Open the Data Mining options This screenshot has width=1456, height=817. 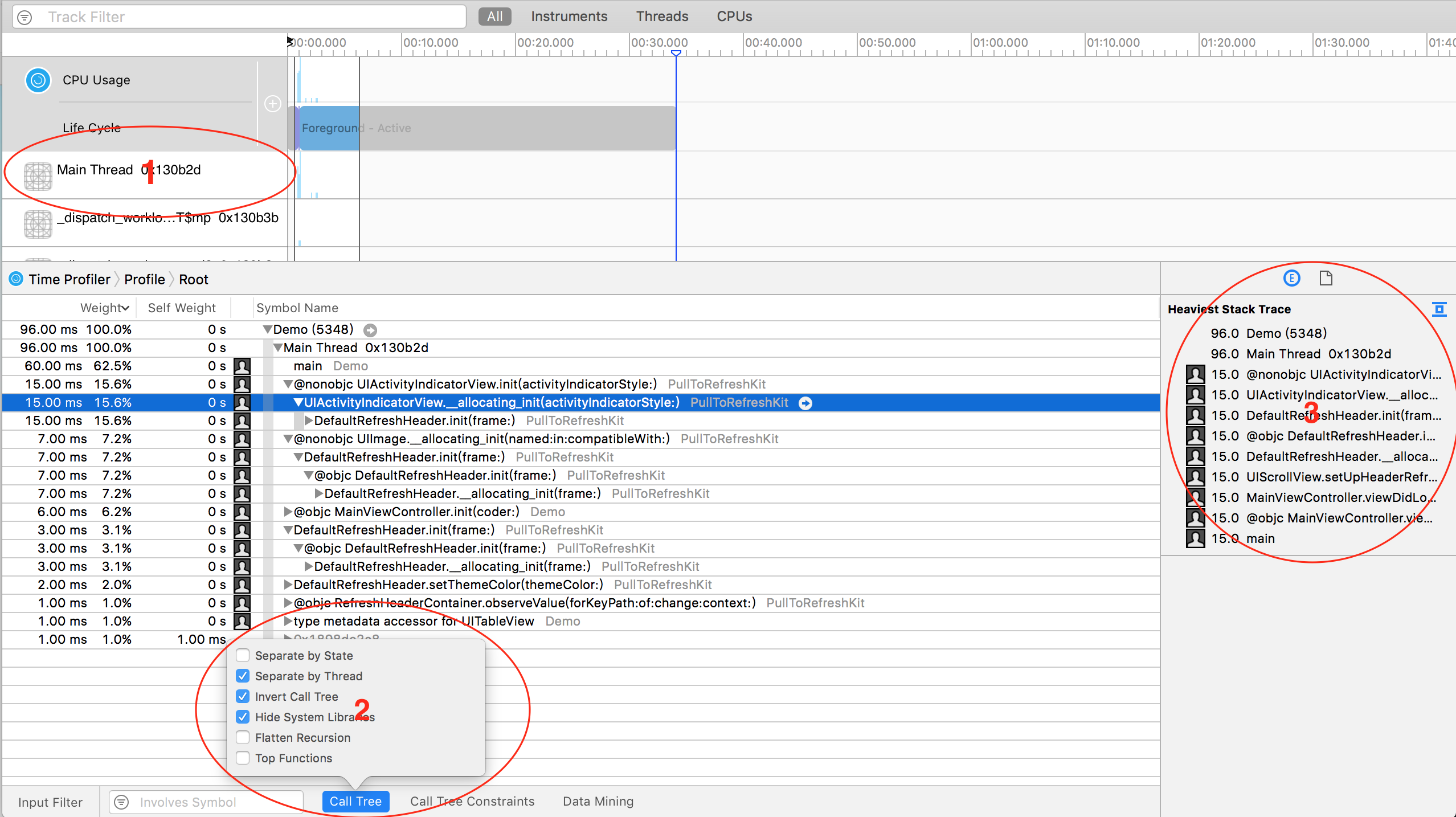click(x=598, y=802)
